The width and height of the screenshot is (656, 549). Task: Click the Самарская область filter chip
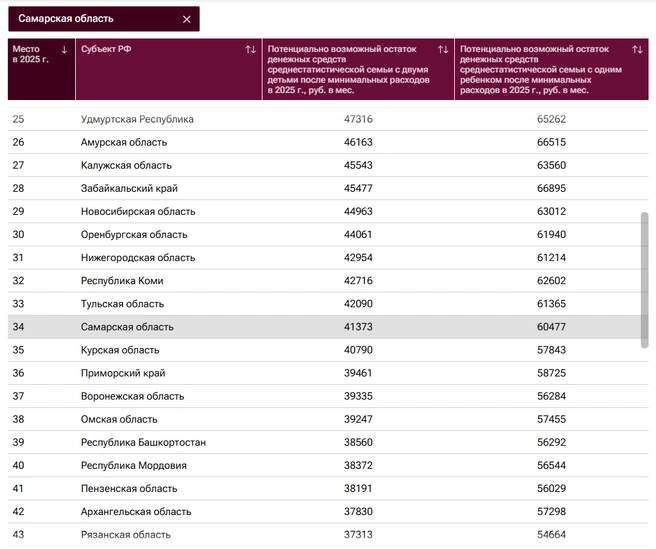tap(104, 19)
